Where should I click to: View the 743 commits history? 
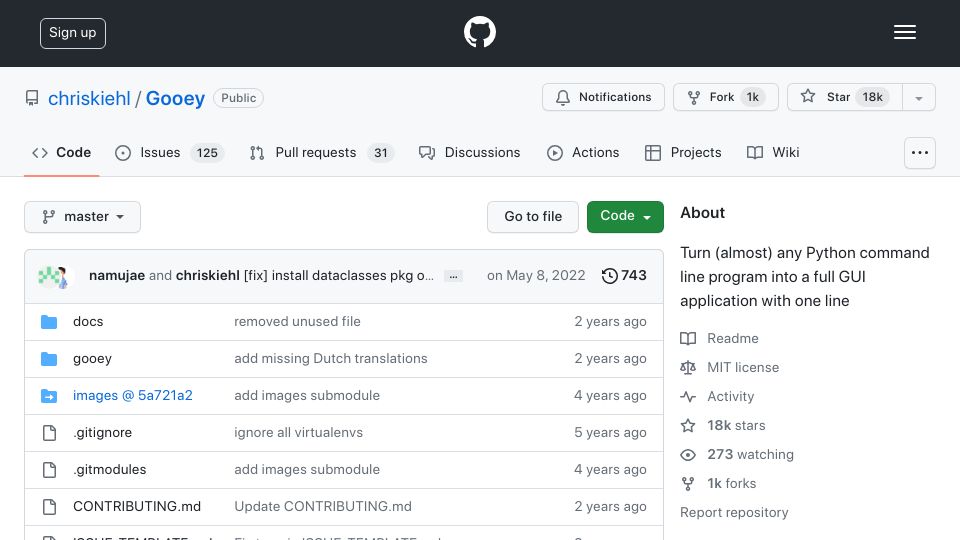pos(624,276)
